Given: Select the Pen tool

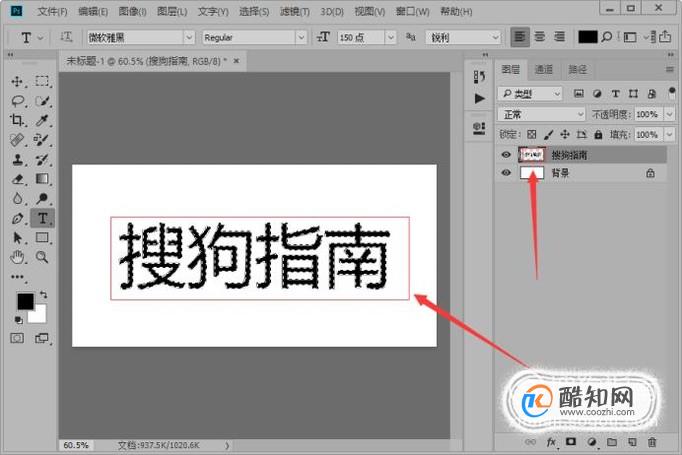Looking at the screenshot, I should tap(17, 218).
